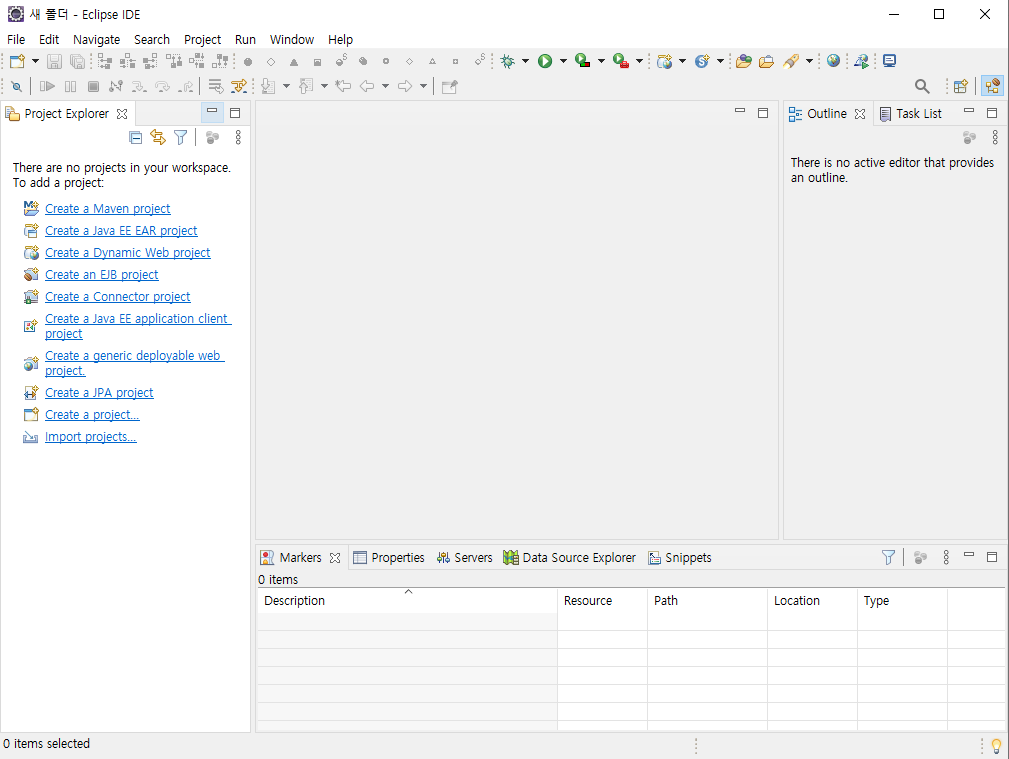
Task: Click the New wizard toolbar icon
Action: pos(17,61)
